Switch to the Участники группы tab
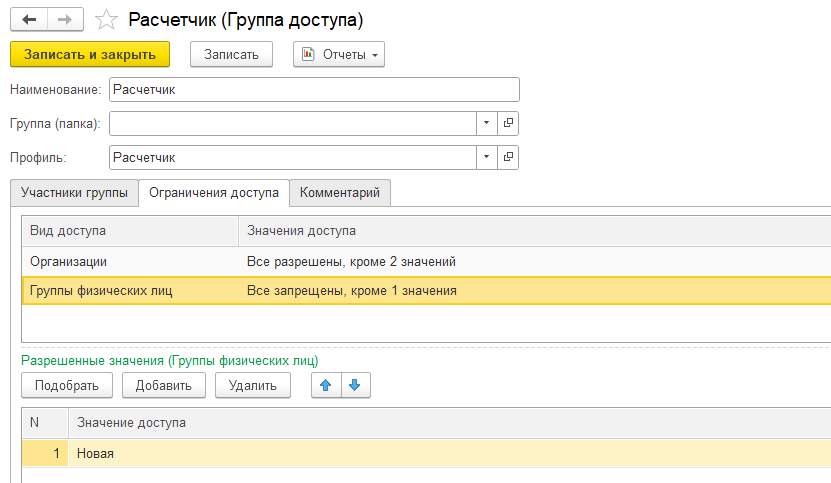831x483 pixels. (74, 193)
